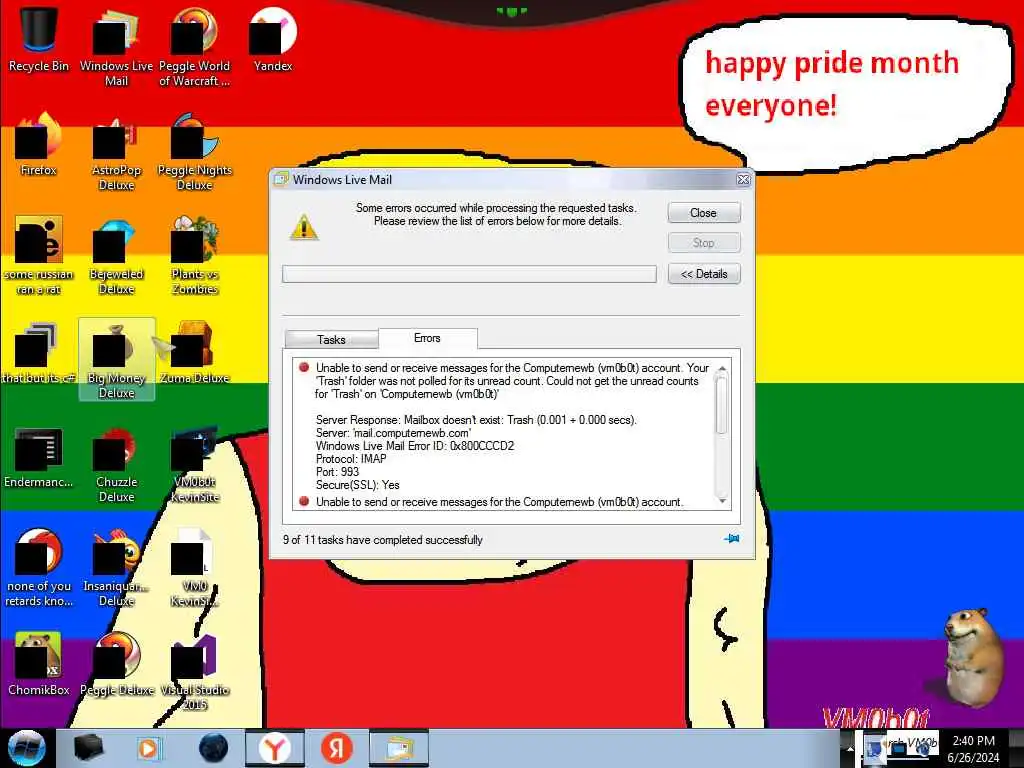This screenshot has width=1024, height=768.
Task: Click the 'Port: 993' text
Action: (x=337, y=472)
